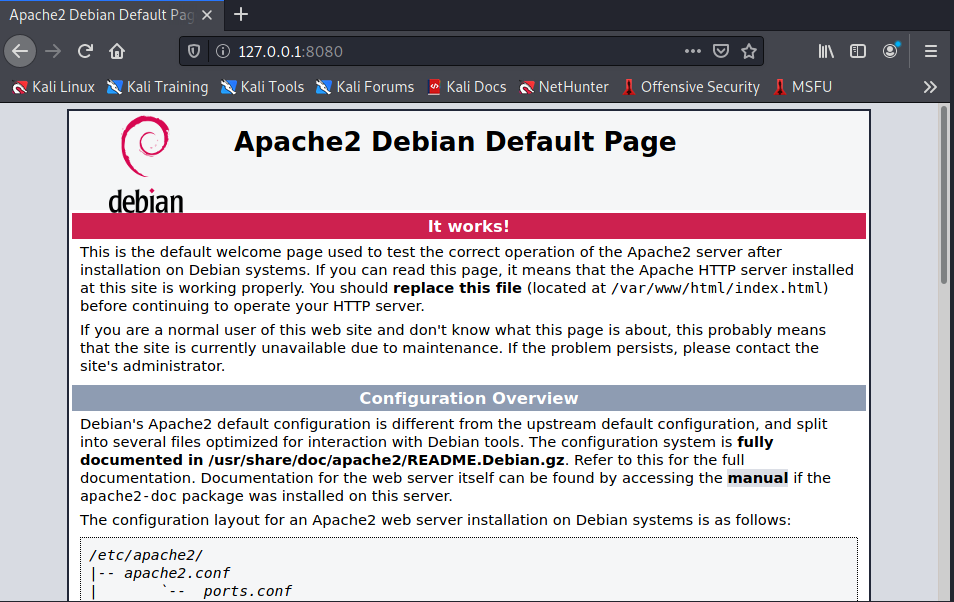Toggle the sidebar icon
This screenshot has height=602, width=954.
coord(858,51)
